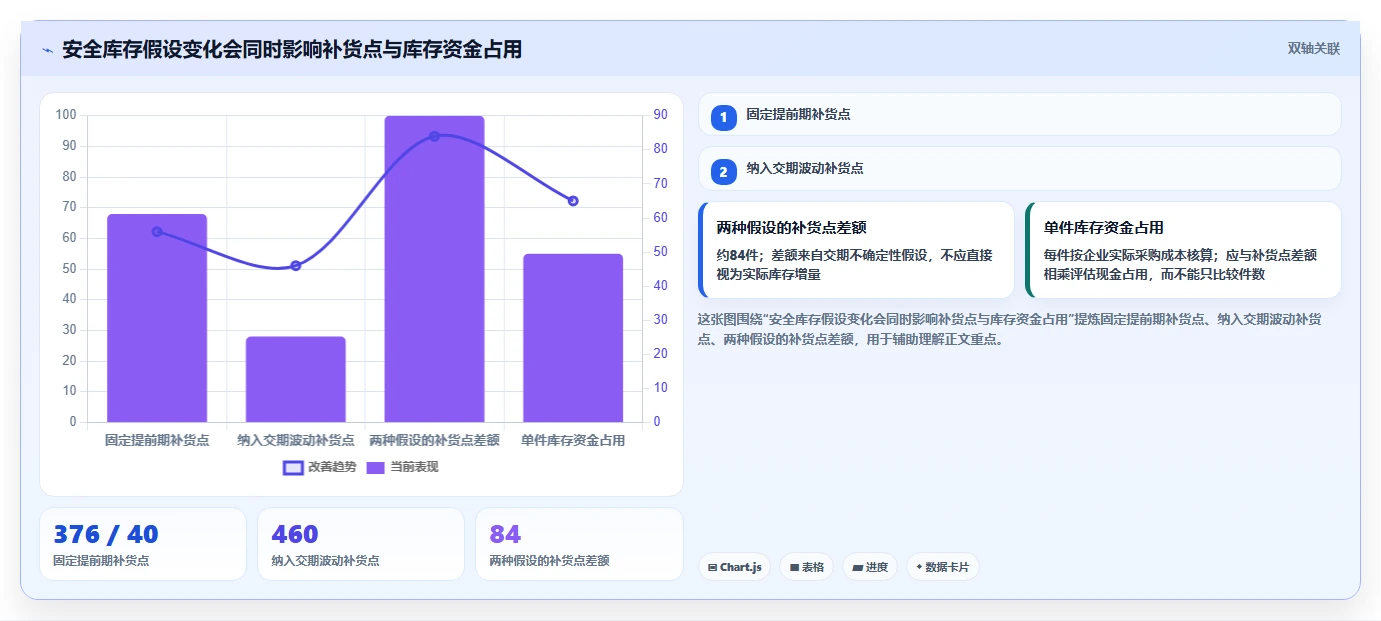Click the 当前表现 legend purple swatch
This screenshot has width=1381, height=621.
pos(376,467)
